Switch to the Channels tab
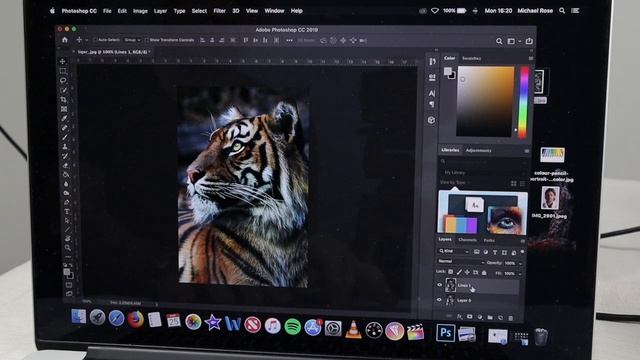 tap(467, 240)
